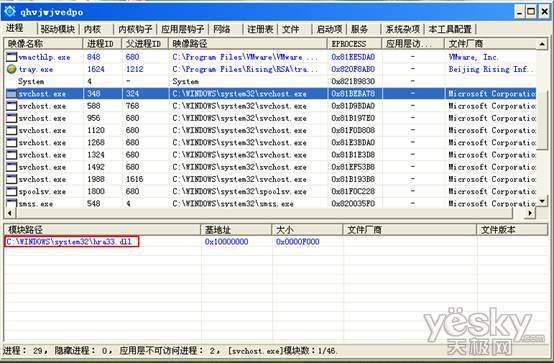Click the smss.exe process icon
Image resolution: width=554 pixels, height=363 pixels.
(11, 203)
